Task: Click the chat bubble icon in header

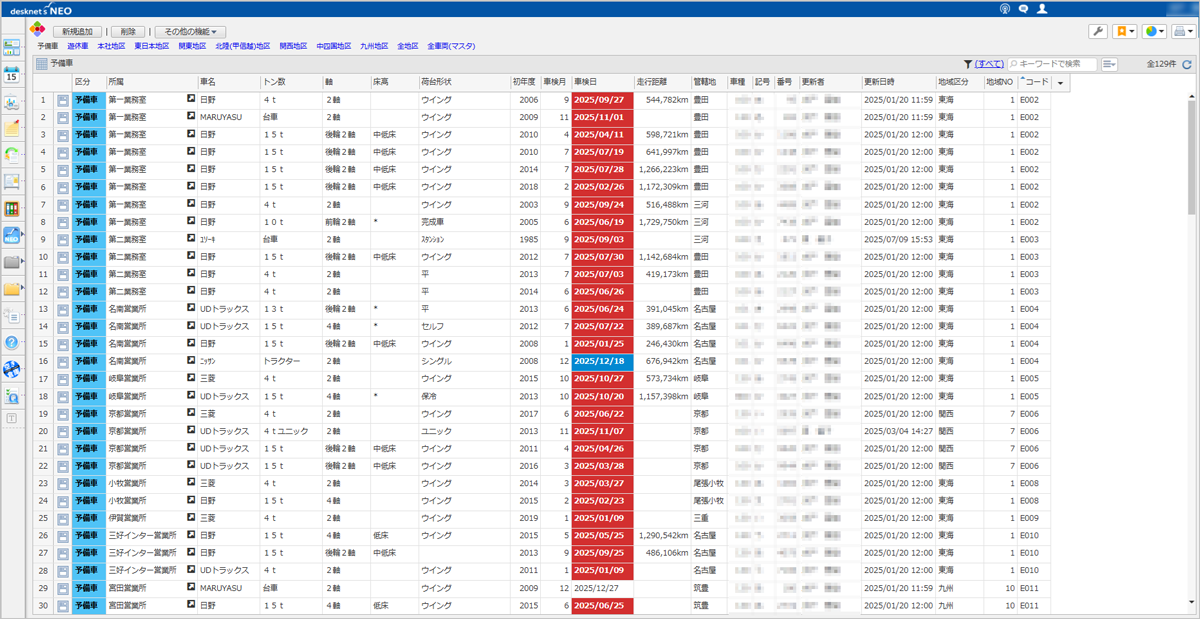Action: 1023,9
